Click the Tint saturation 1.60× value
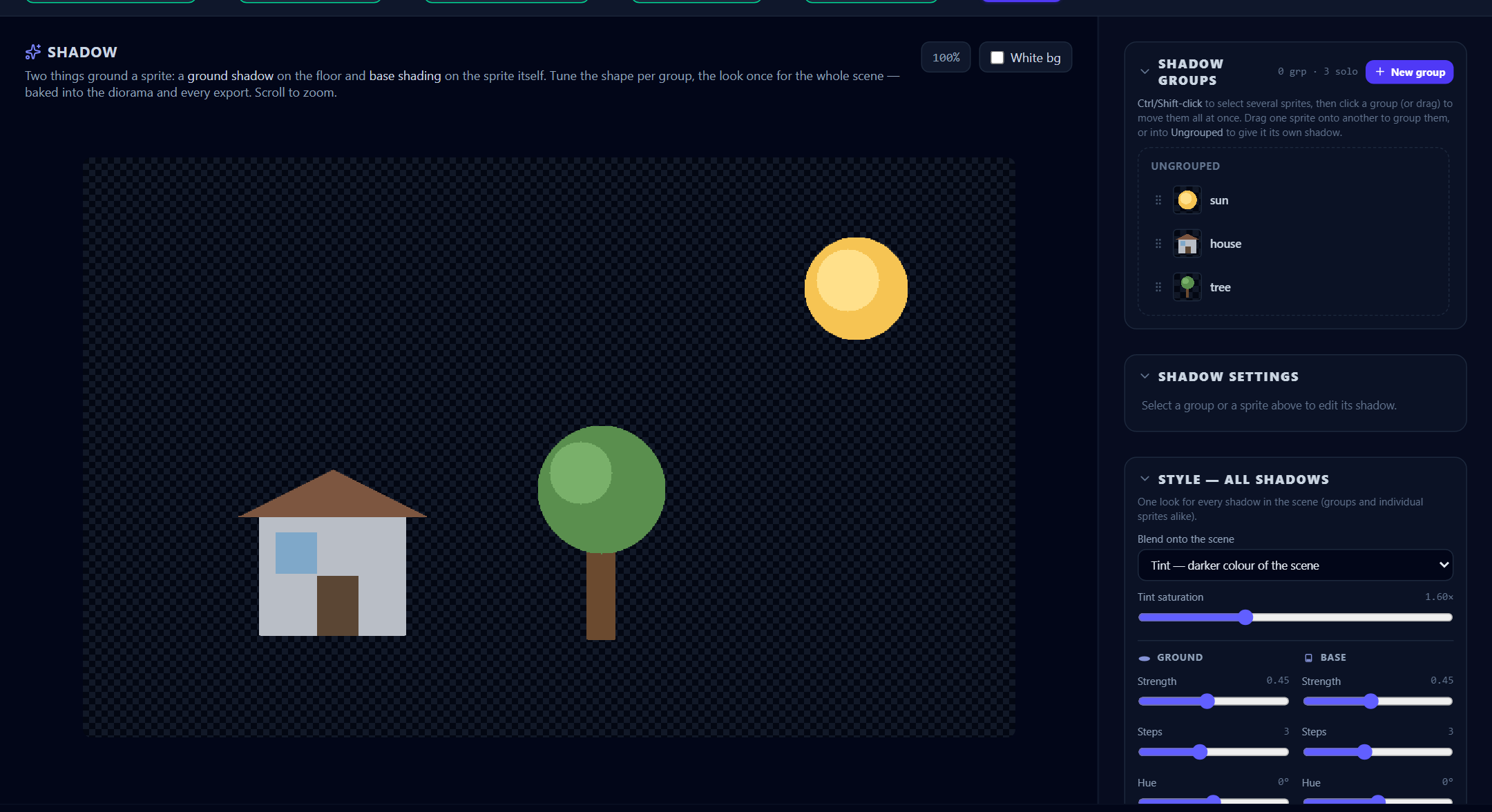Viewport: 1492px width, 812px height. click(x=1439, y=597)
